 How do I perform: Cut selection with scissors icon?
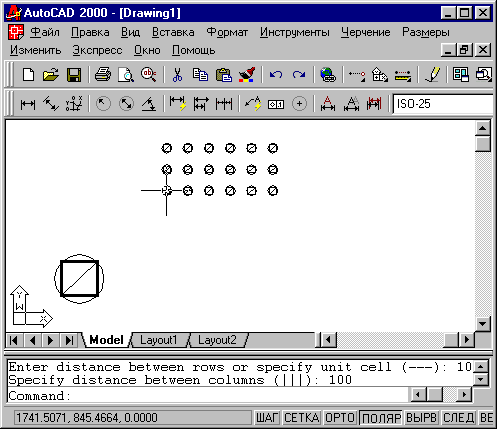pos(177,74)
